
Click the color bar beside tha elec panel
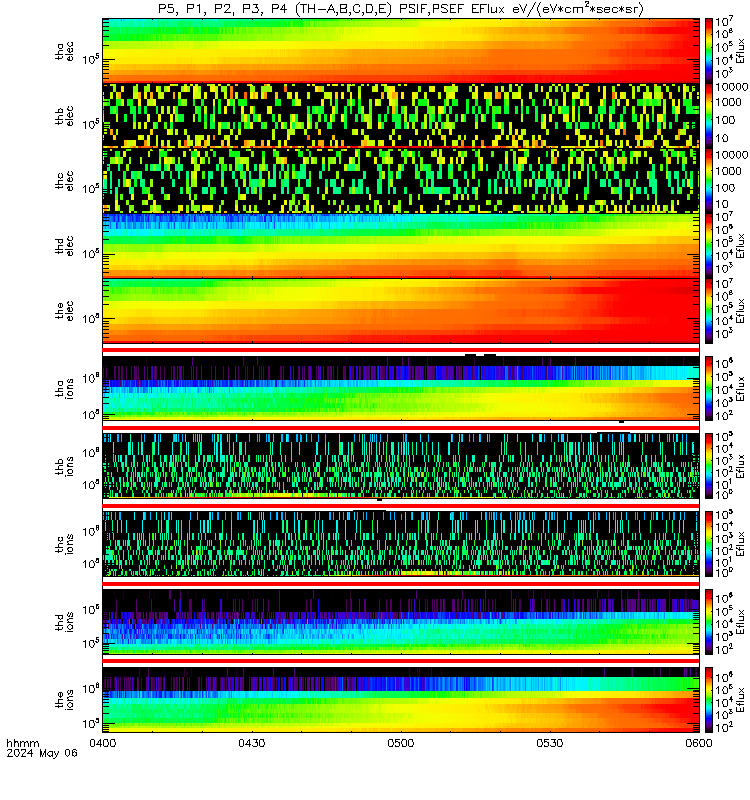point(709,51)
